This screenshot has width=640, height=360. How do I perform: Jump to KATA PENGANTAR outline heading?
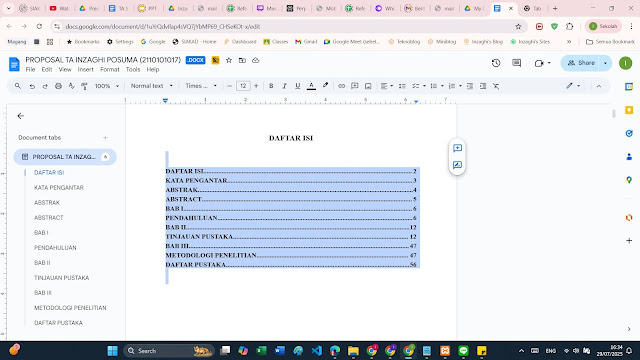59,188
